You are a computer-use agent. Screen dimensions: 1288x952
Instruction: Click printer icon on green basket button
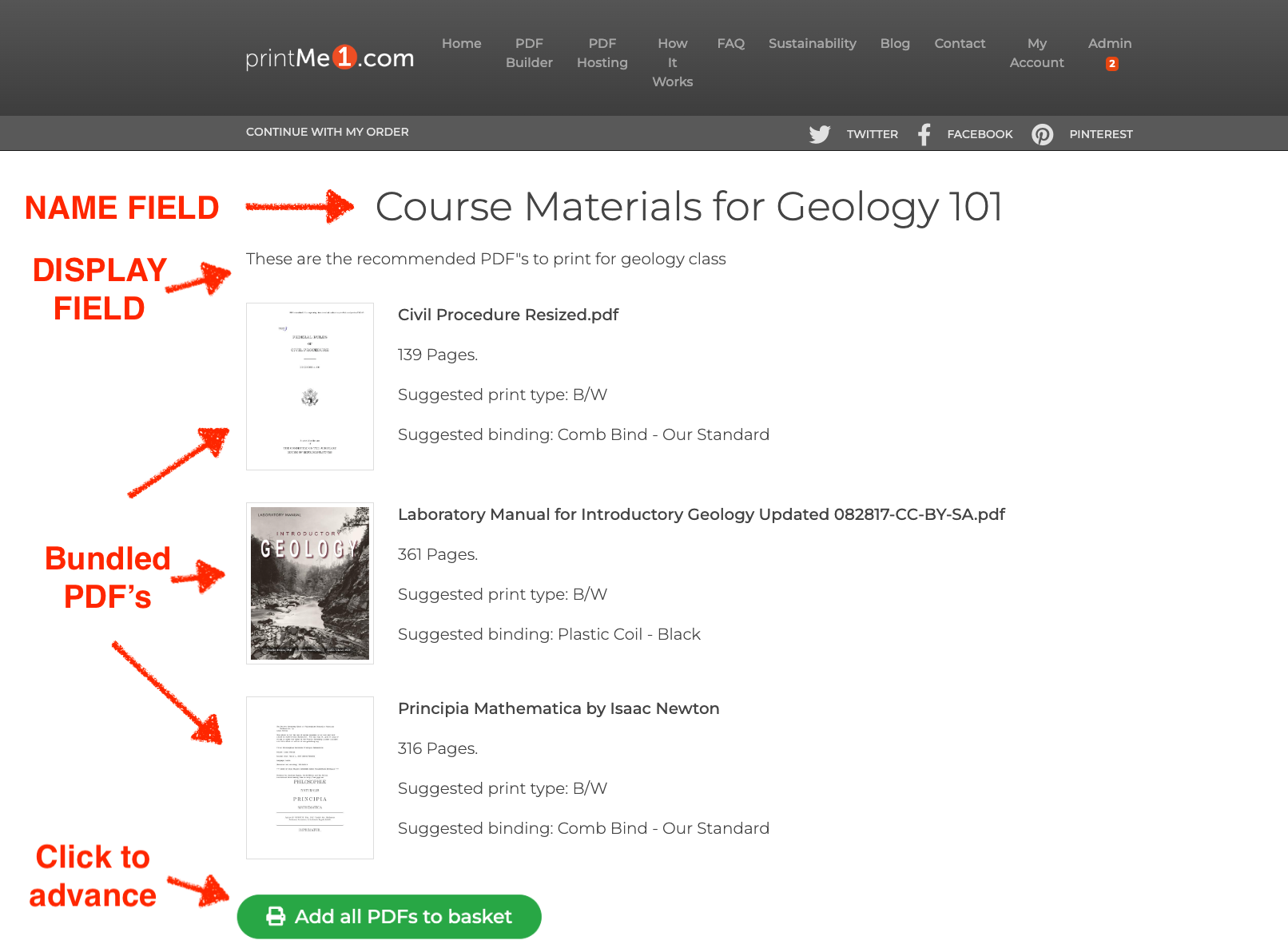[276, 916]
